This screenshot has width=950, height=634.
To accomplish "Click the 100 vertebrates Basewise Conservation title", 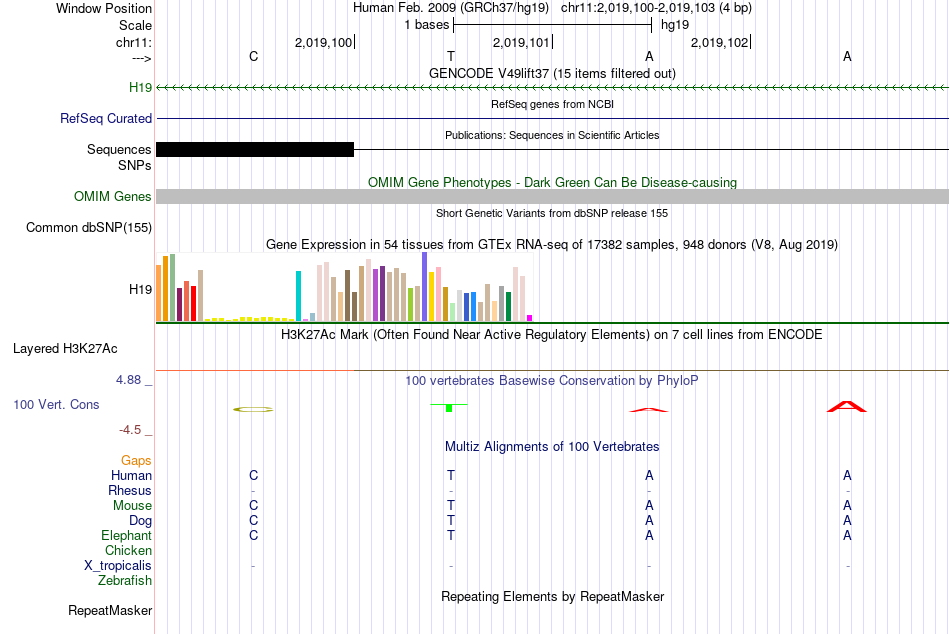I will [552, 381].
